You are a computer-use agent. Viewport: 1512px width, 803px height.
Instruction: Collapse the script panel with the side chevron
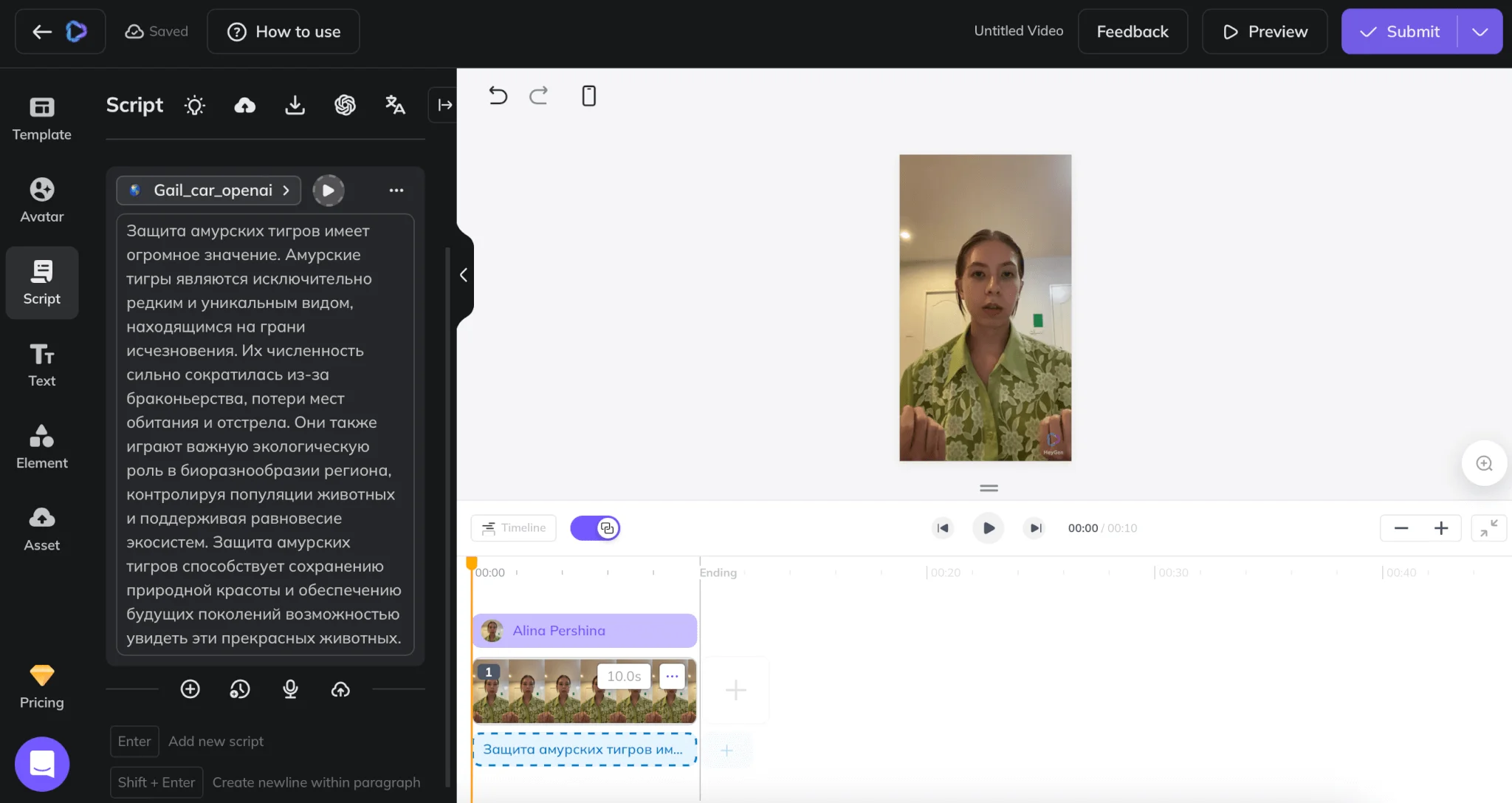tap(464, 276)
